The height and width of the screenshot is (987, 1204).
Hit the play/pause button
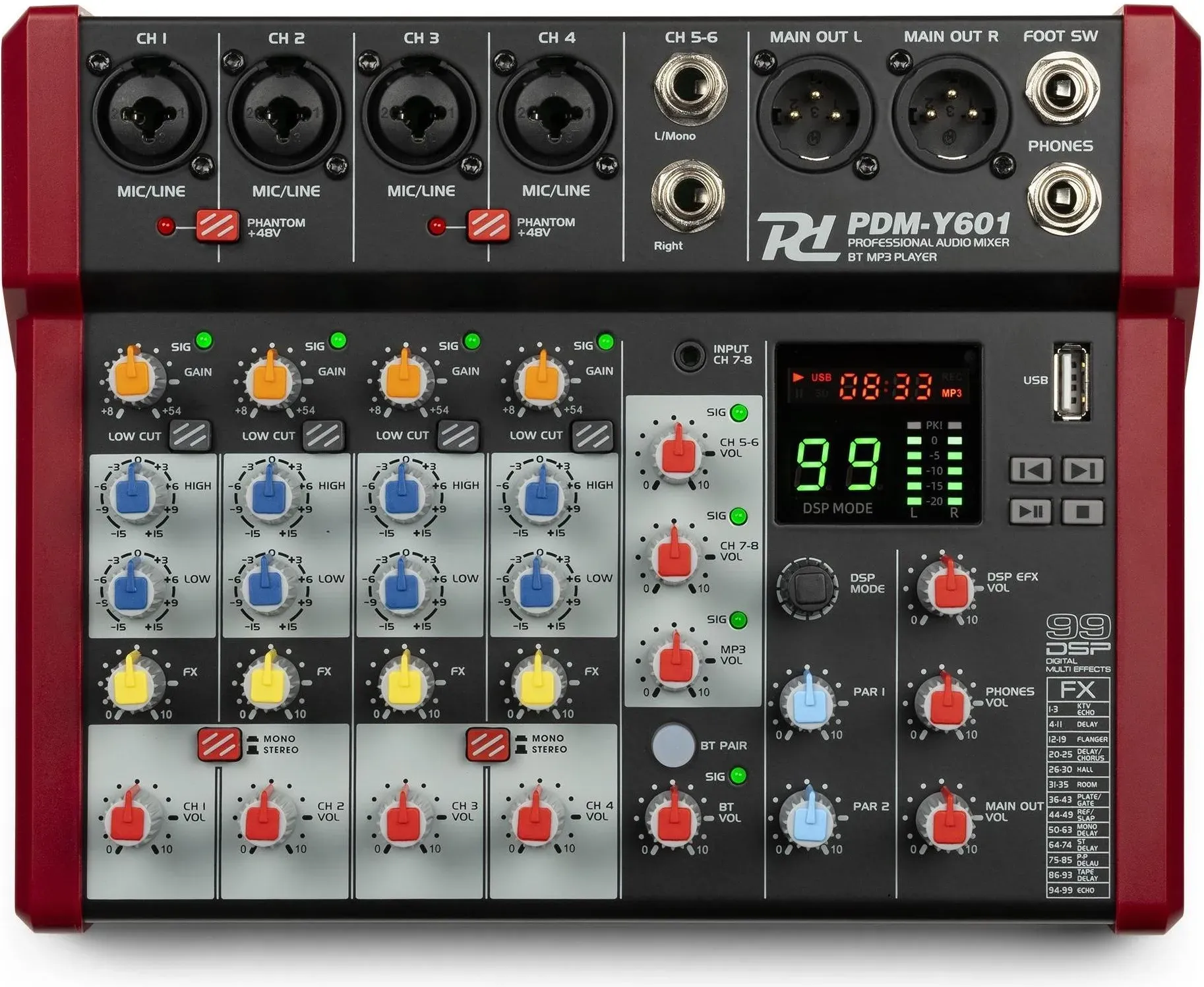[x=1031, y=511]
